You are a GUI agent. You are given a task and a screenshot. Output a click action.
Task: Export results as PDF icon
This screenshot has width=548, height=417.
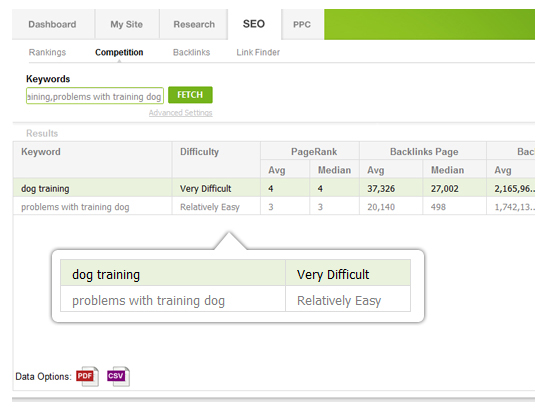(x=87, y=376)
